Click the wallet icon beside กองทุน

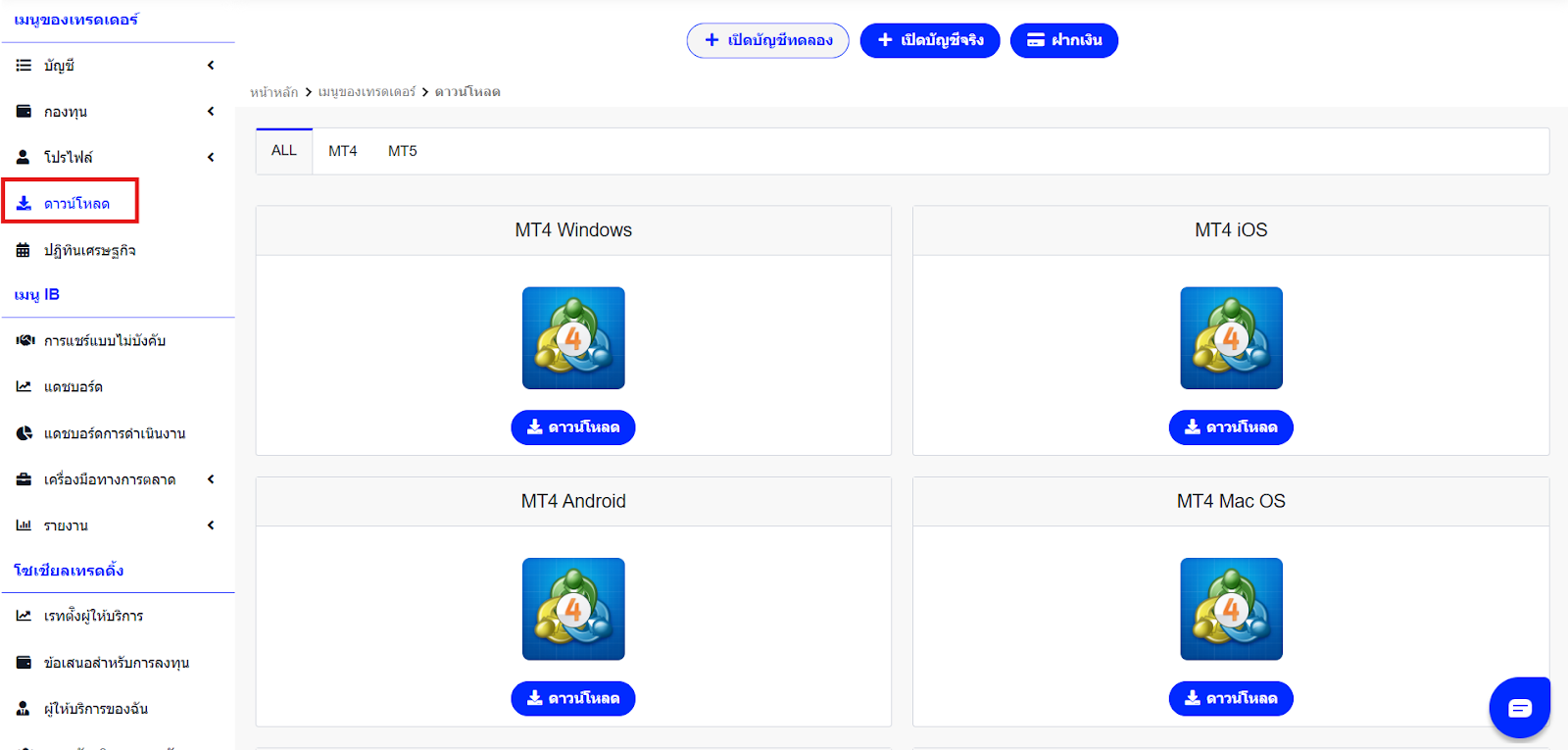click(24, 112)
